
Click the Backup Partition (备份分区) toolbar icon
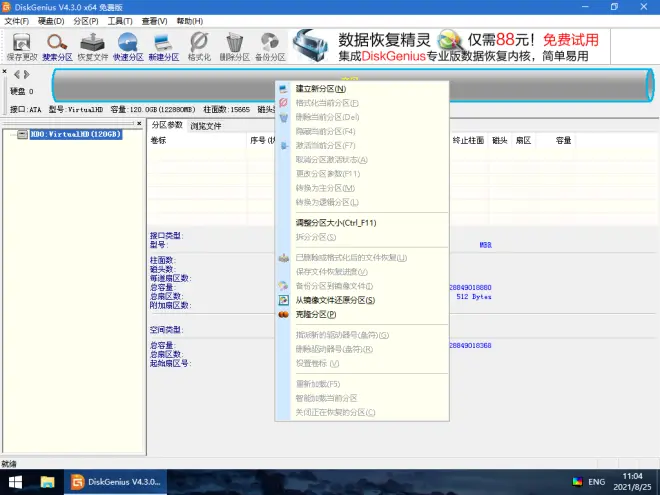point(270,47)
